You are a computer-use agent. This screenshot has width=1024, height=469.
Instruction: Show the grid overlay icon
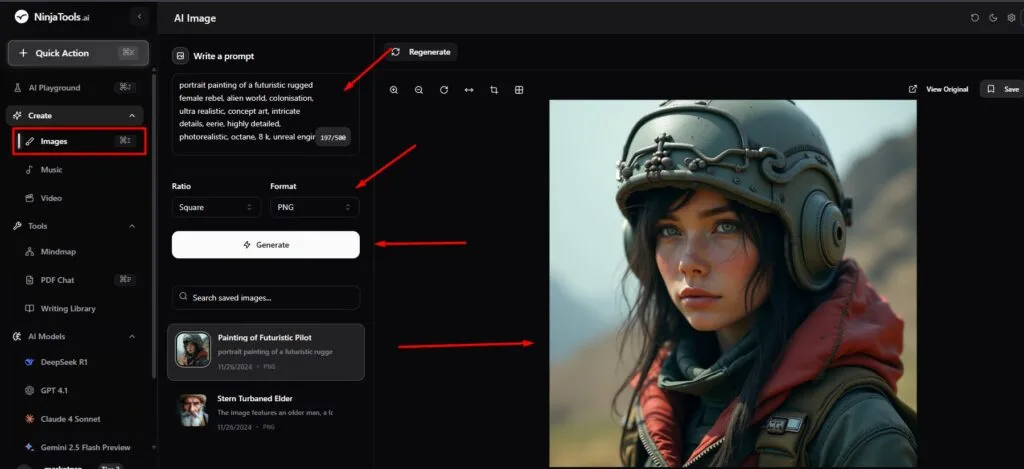[x=519, y=90]
